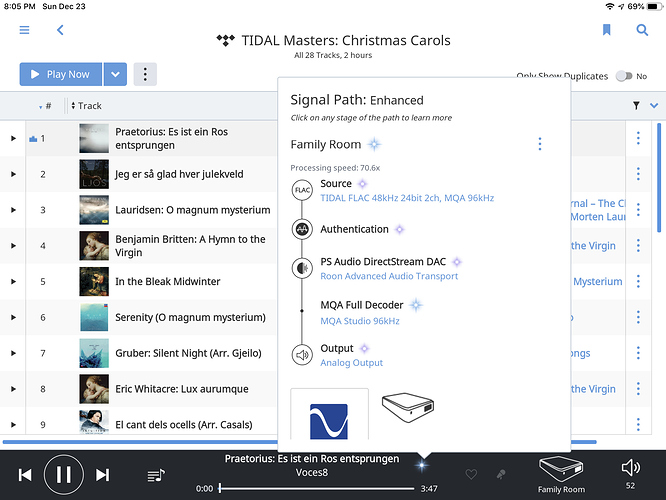Open Mysterium album link in row 5
Image resolution: width=666 pixels, height=500 pixels.
pyautogui.click(x=598, y=282)
